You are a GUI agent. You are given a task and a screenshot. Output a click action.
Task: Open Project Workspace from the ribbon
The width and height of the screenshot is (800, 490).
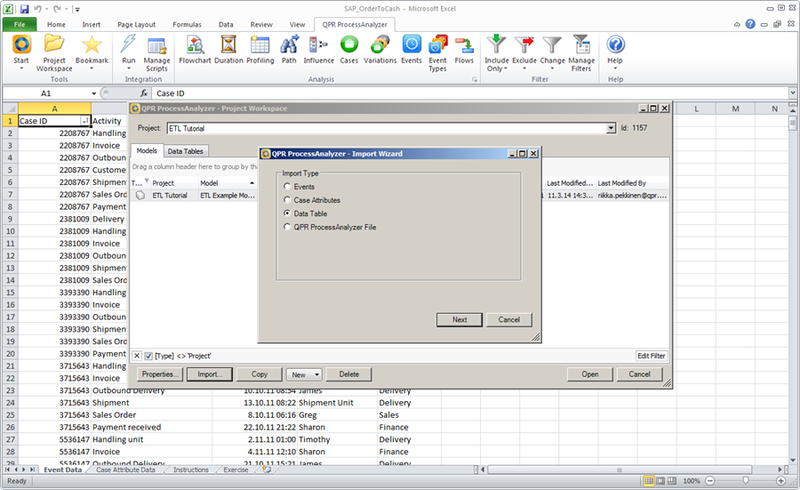[54, 53]
